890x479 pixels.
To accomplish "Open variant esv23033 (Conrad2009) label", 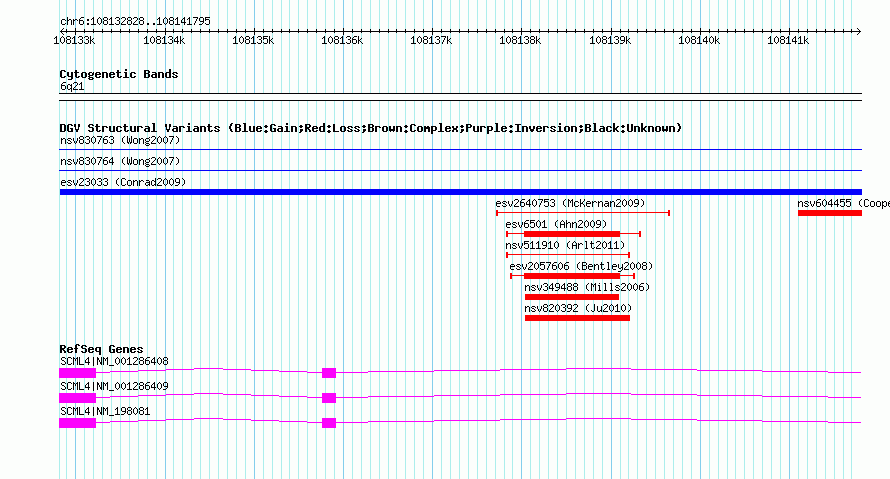I will 123,182.
